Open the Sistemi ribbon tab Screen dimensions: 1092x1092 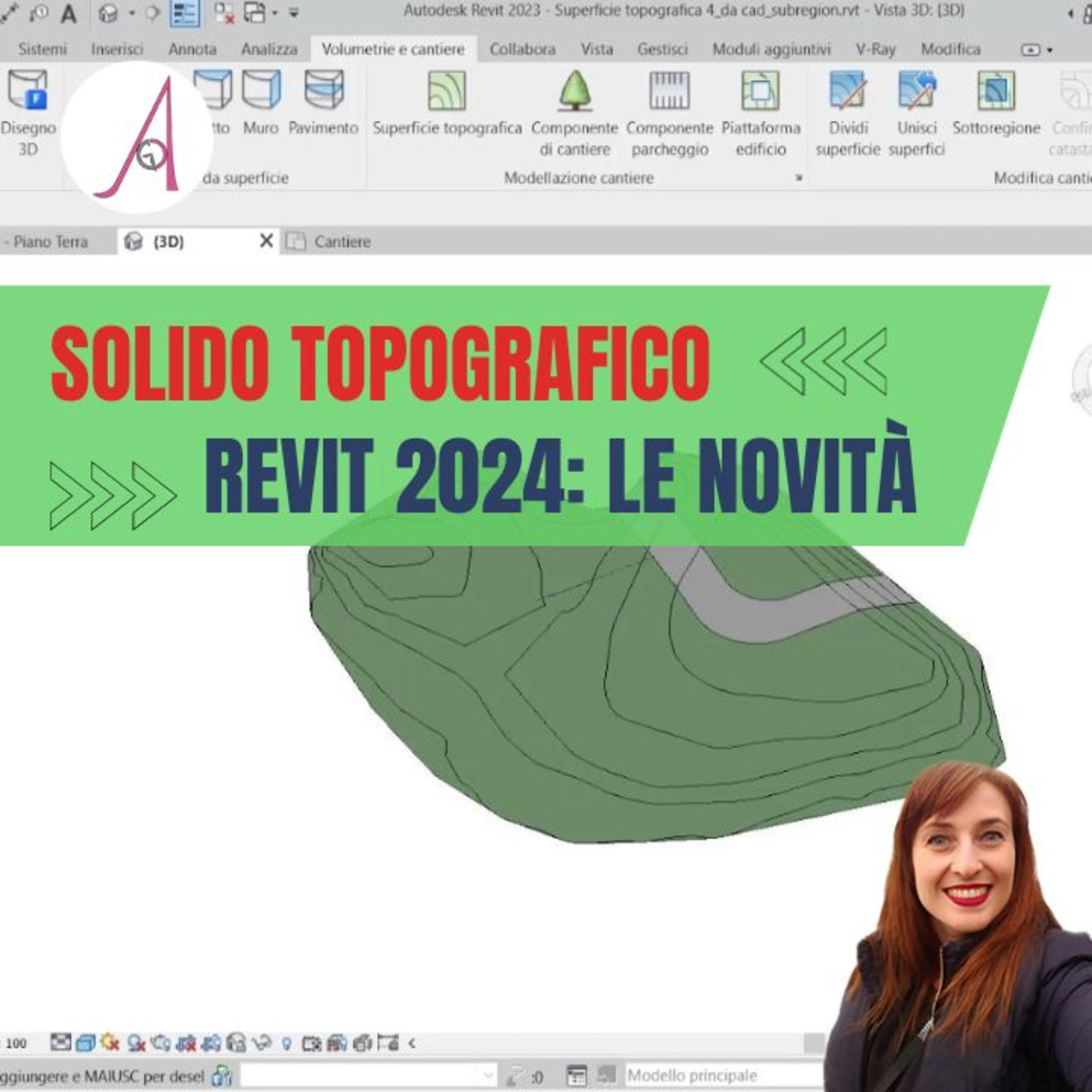tap(42, 49)
